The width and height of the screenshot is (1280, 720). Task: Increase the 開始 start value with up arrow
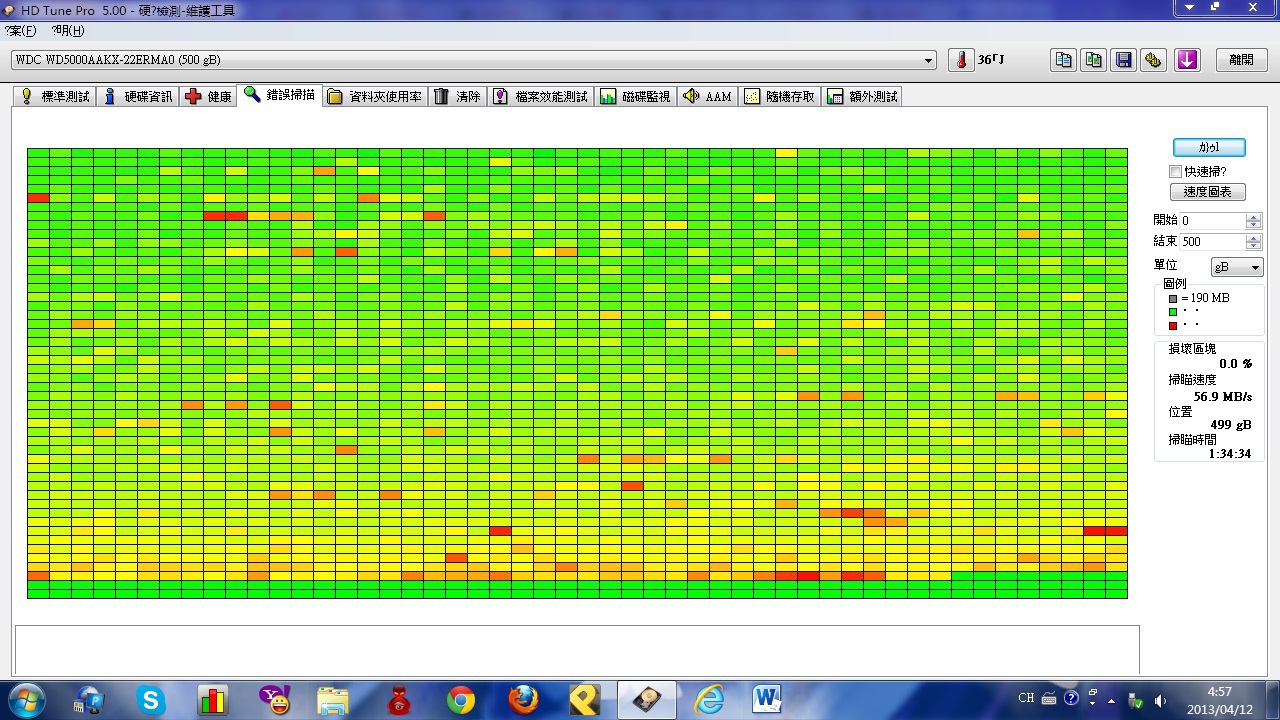coord(1254,216)
